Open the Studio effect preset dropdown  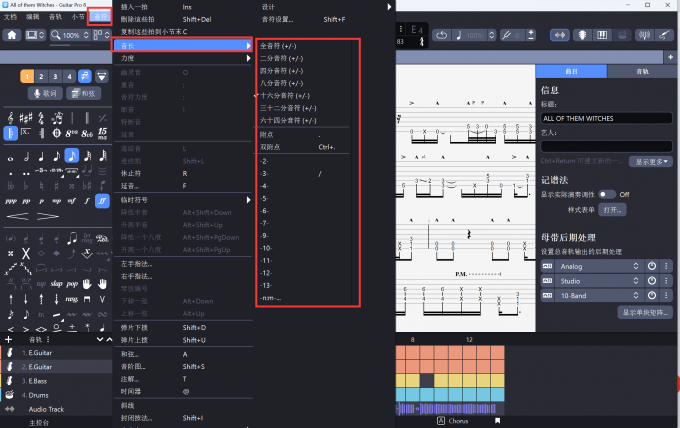[599, 281]
